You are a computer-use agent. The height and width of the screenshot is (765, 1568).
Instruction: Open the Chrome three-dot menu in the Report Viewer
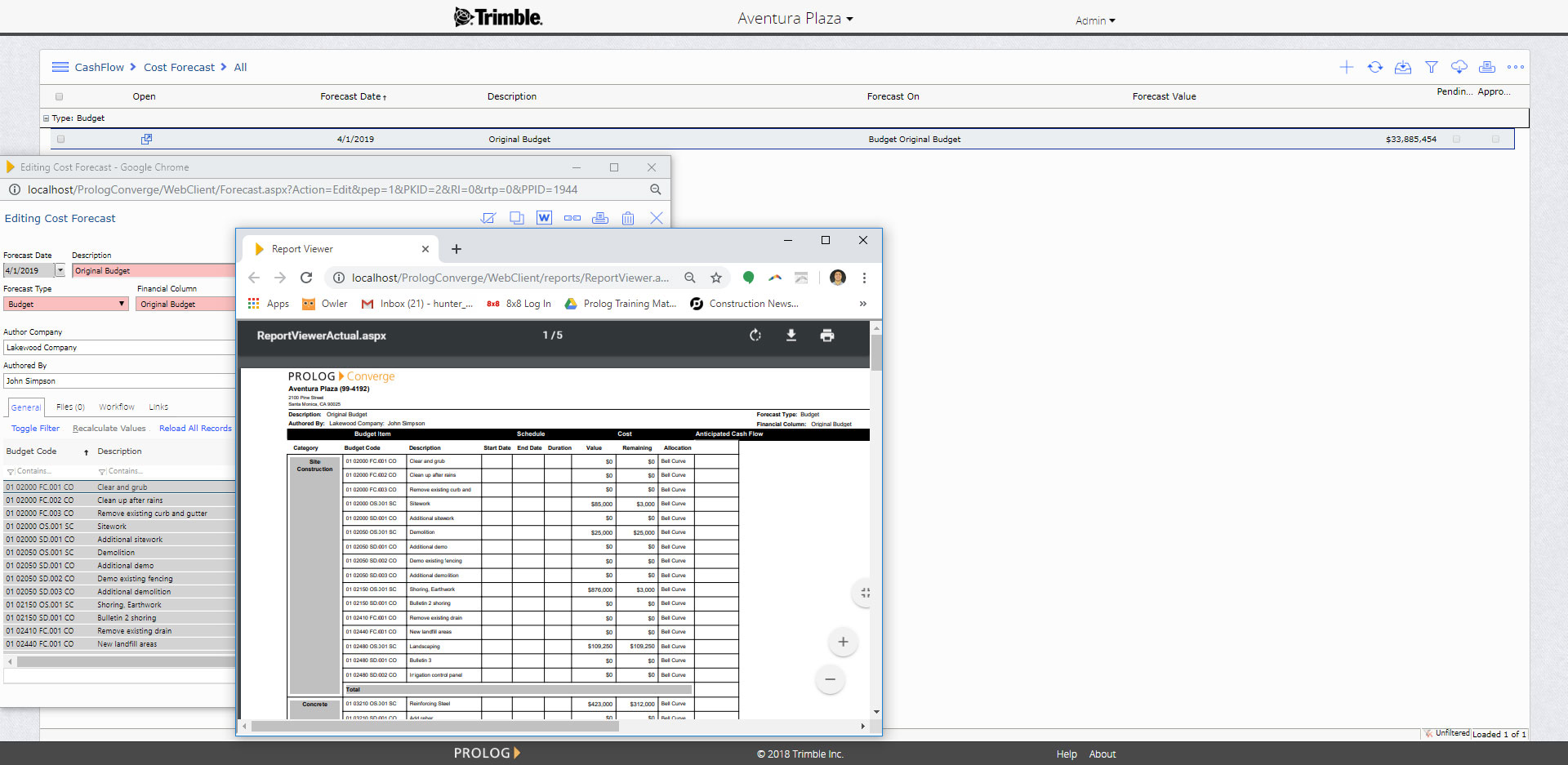click(x=864, y=278)
